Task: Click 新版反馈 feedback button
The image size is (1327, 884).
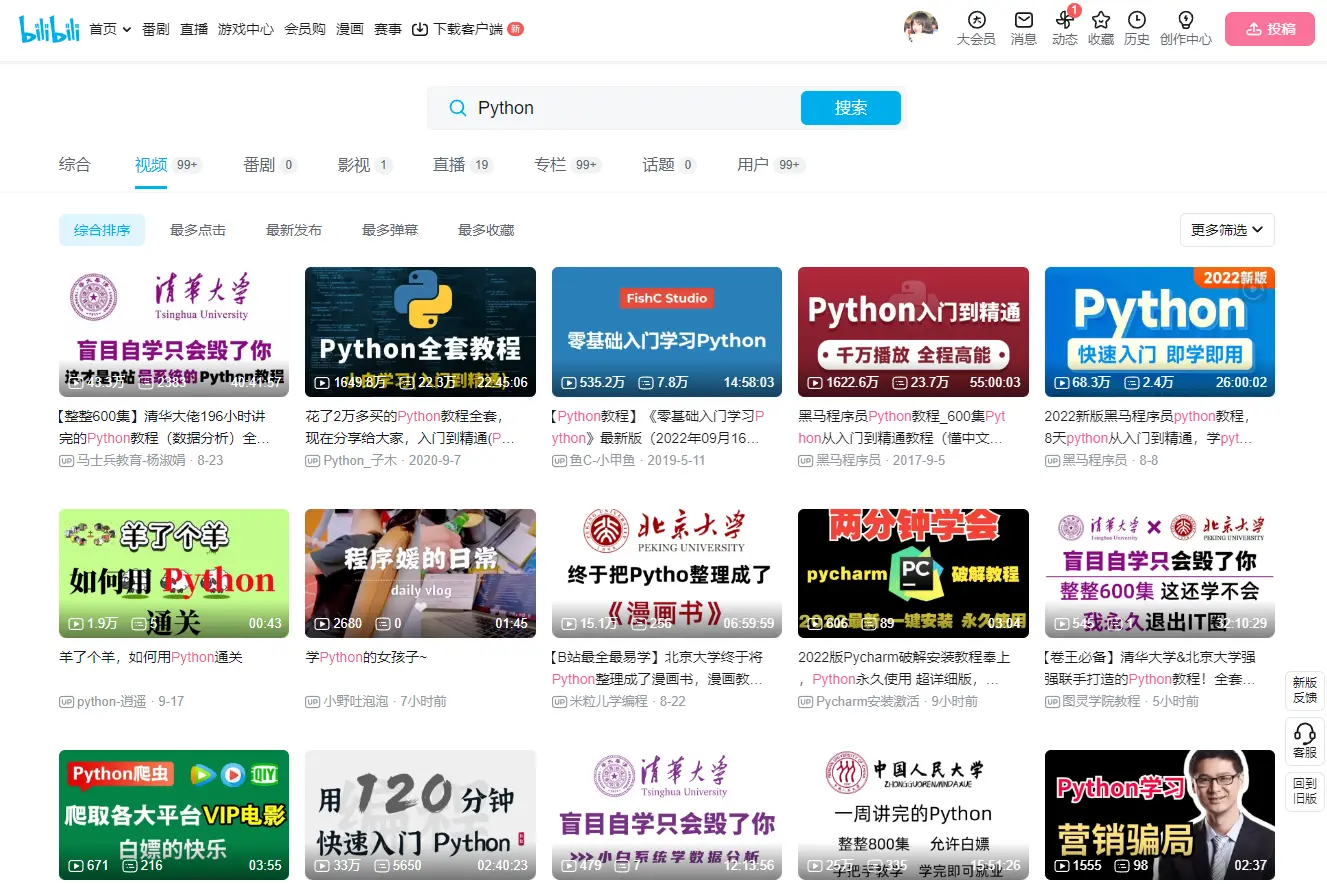Action: (1304, 690)
